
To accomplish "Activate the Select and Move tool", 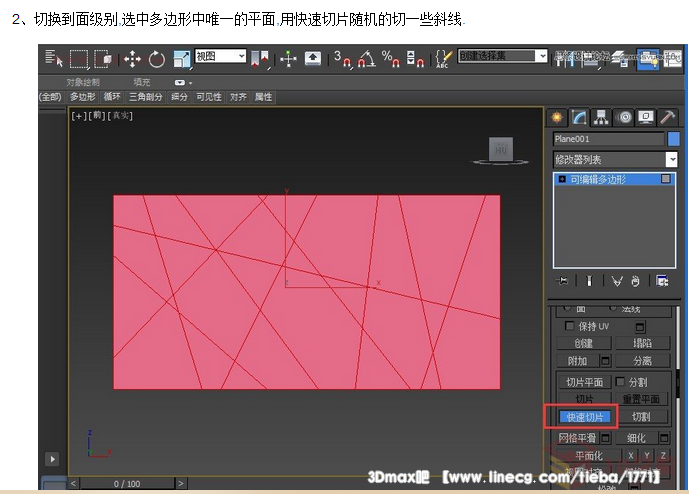I will click(132, 59).
